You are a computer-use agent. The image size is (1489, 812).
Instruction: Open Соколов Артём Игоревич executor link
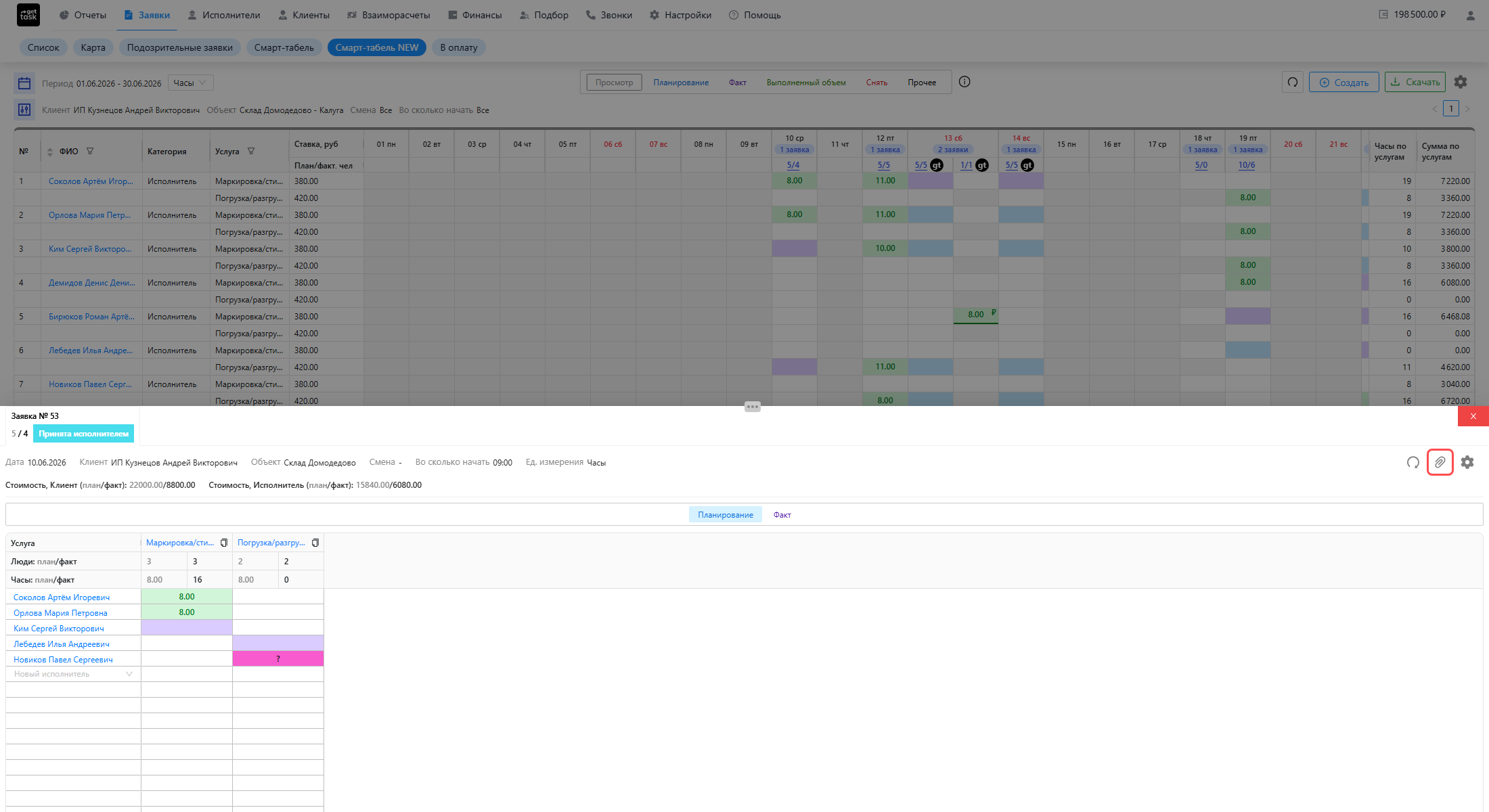pos(62,597)
